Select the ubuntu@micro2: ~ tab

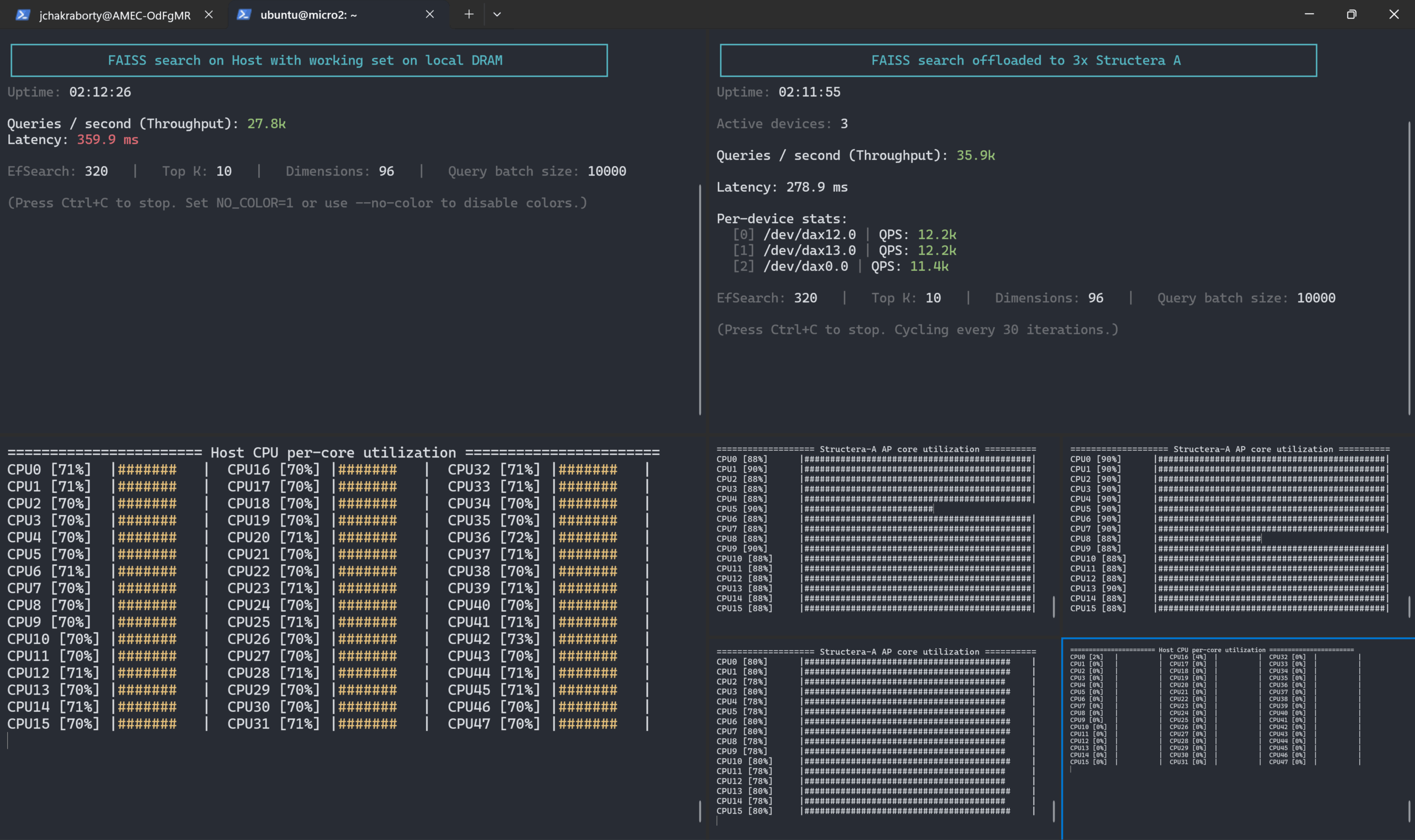308,15
